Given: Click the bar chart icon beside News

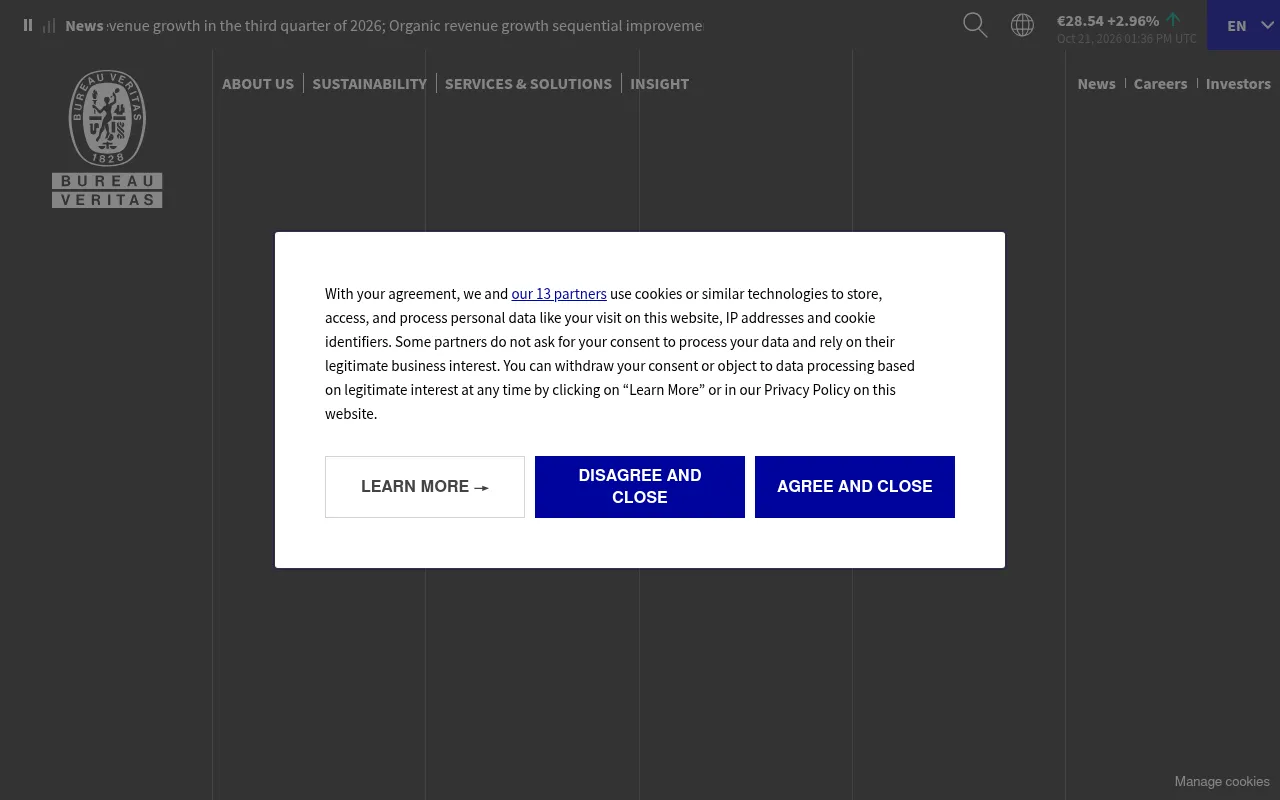Looking at the screenshot, I should pyautogui.click(x=49, y=26).
